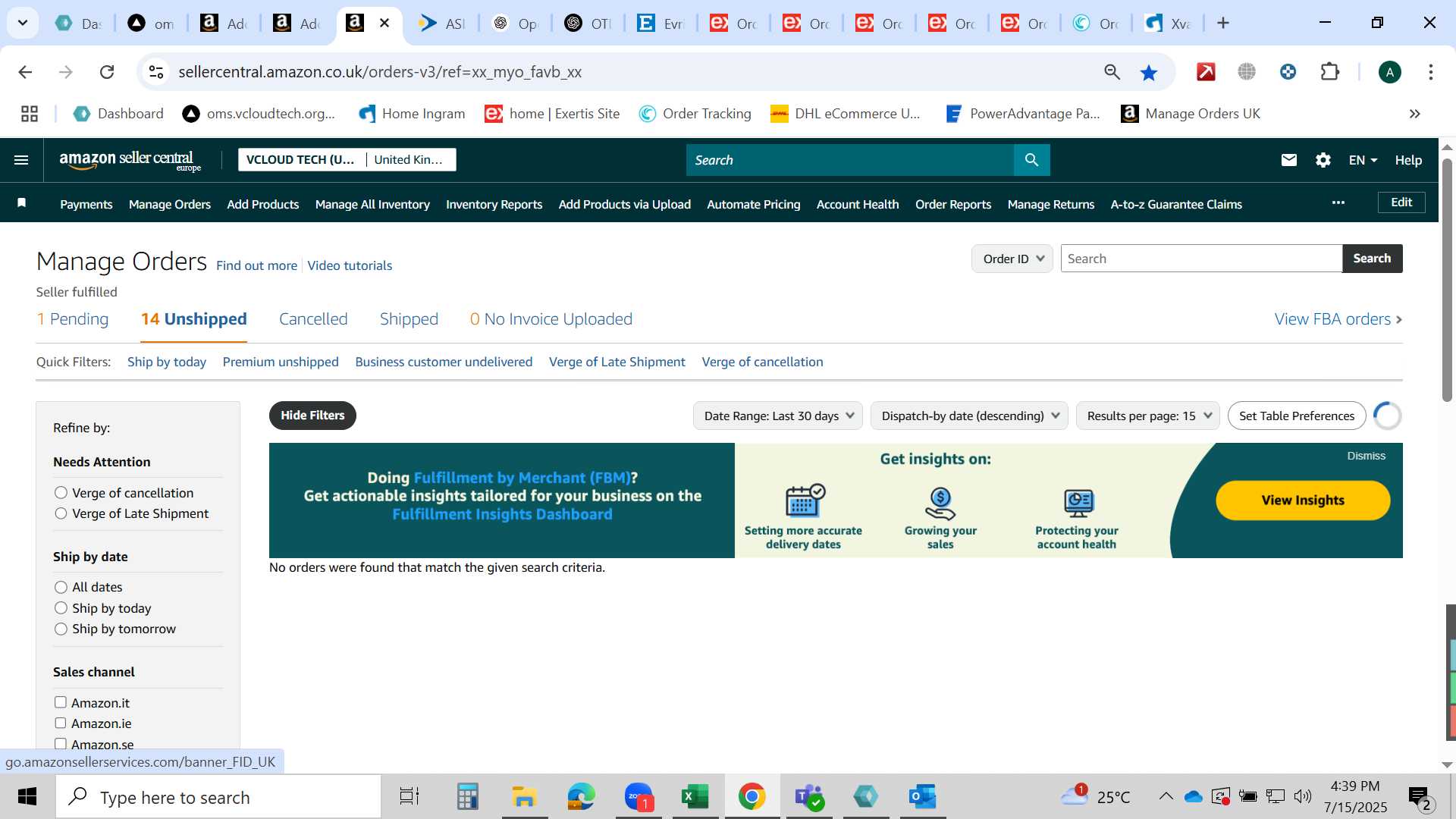Image resolution: width=1456 pixels, height=819 pixels.
Task: Open the Seller Central hamburger menu
Action: tap(21, 160)
